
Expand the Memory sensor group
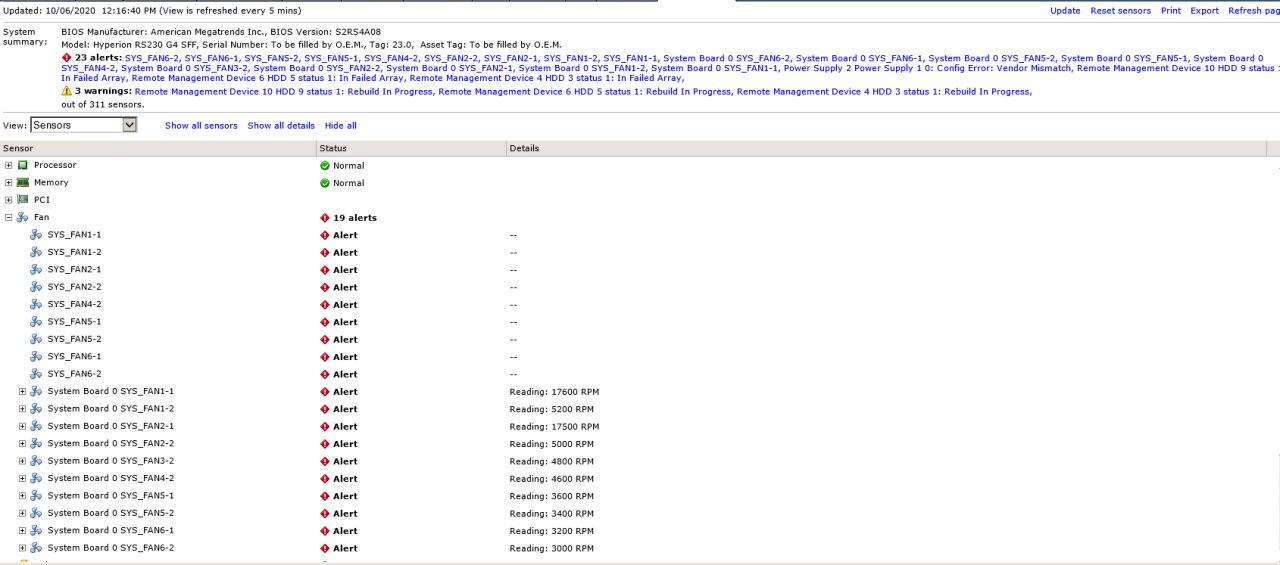(x=9, y=183)
